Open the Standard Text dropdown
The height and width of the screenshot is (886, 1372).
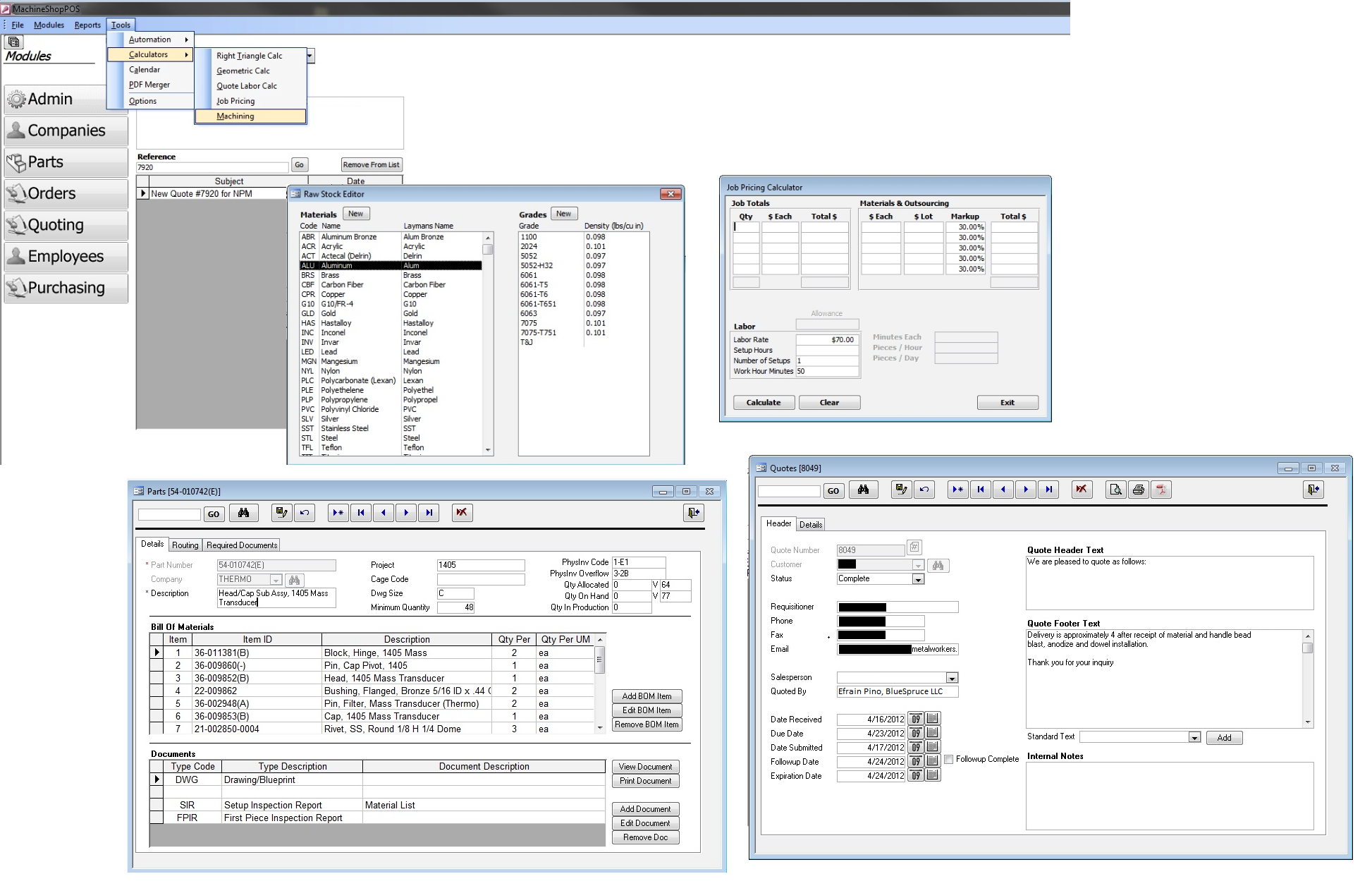point(1194,736)
